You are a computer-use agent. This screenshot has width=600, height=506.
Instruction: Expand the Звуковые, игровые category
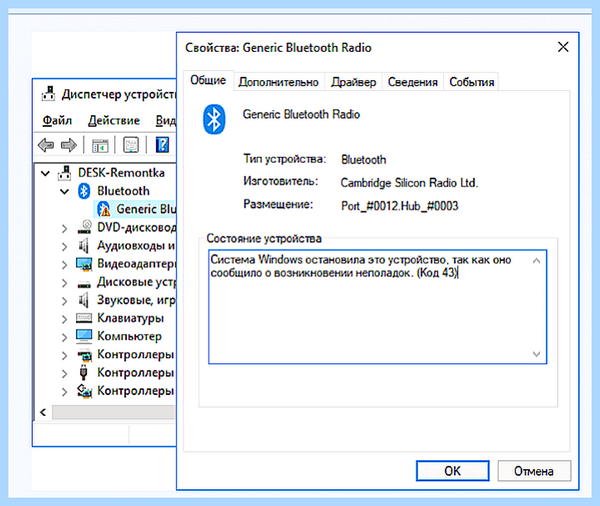point(64,301)
